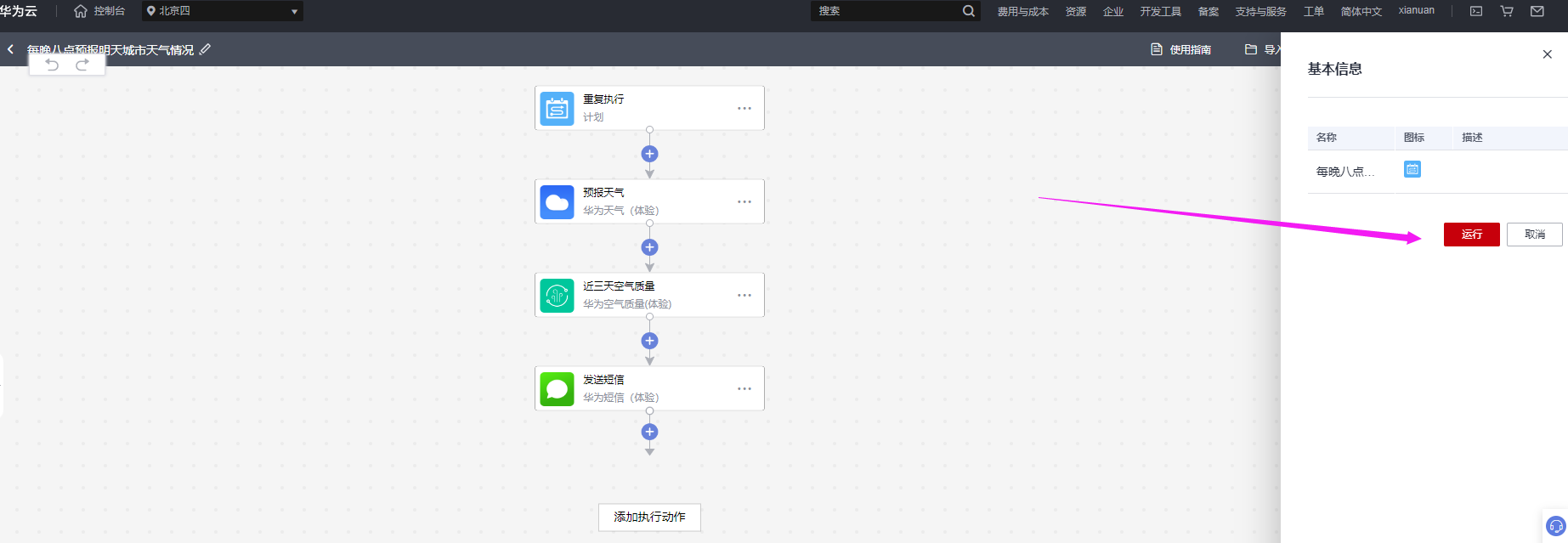The image size is (1568, 543).
Task: Open more options for 近三天空气质量 step
Action: [x=744, y=295]
